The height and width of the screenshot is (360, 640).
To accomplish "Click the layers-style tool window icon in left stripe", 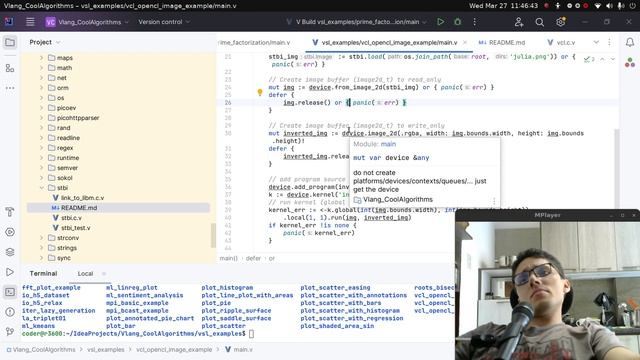I will point(10,252).
